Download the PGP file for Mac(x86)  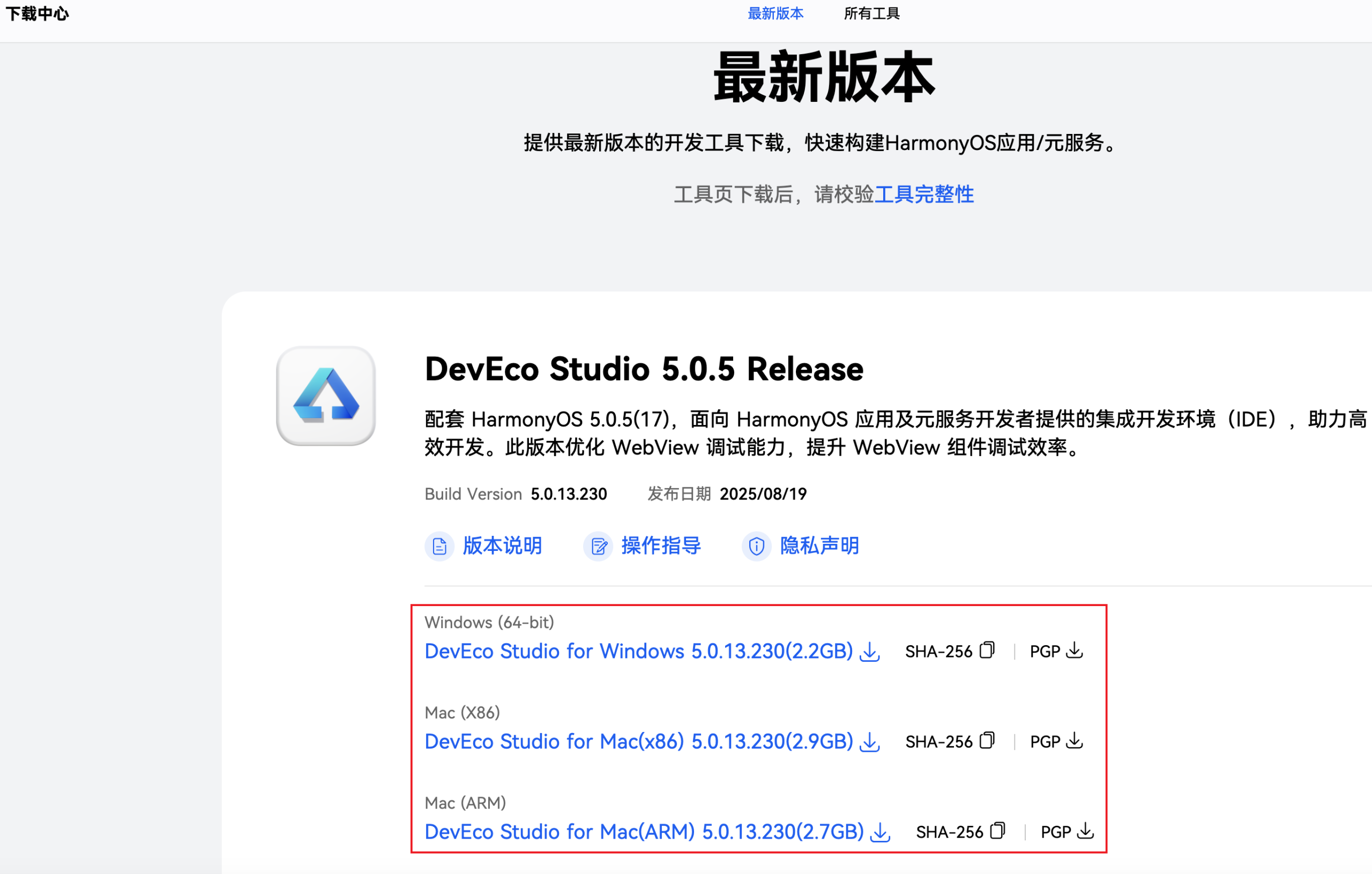click(1074, 741)
